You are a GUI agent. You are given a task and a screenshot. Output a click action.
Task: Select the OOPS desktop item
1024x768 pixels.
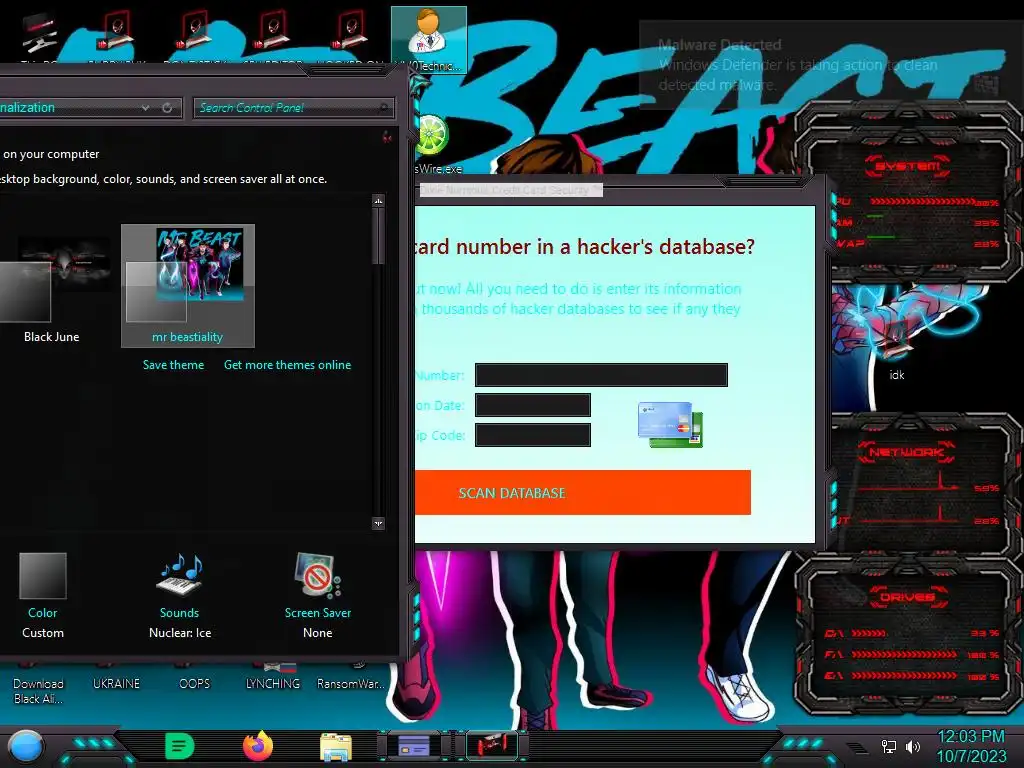click(195, 684)
